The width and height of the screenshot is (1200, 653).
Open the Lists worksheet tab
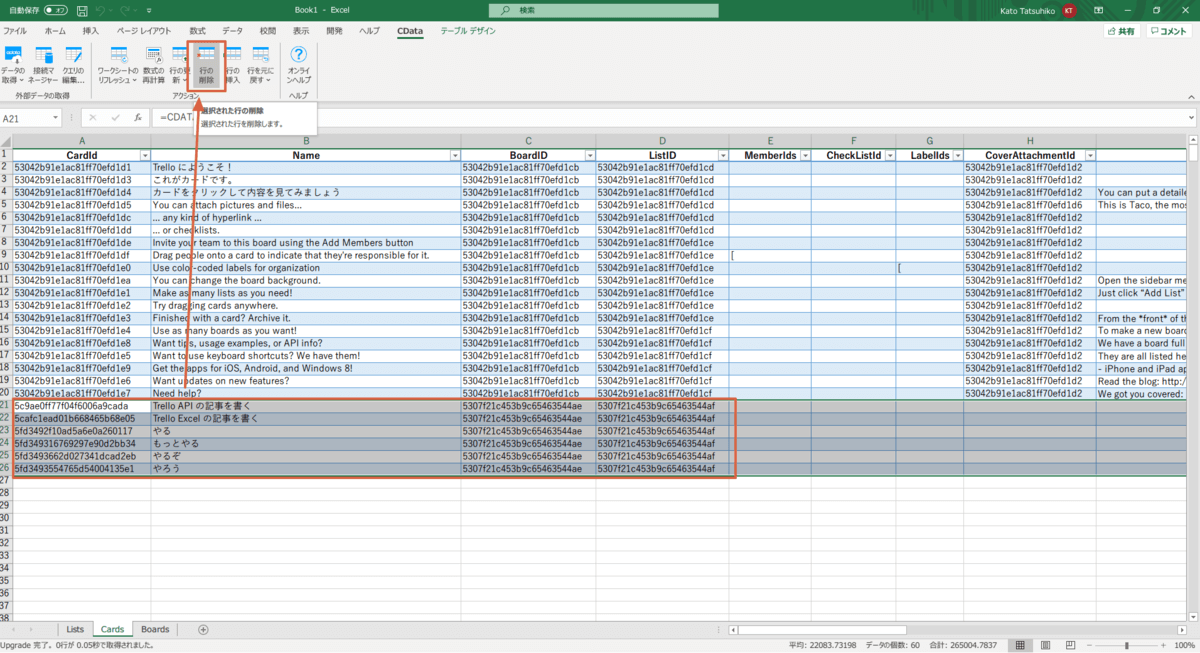tap(75, 629)
